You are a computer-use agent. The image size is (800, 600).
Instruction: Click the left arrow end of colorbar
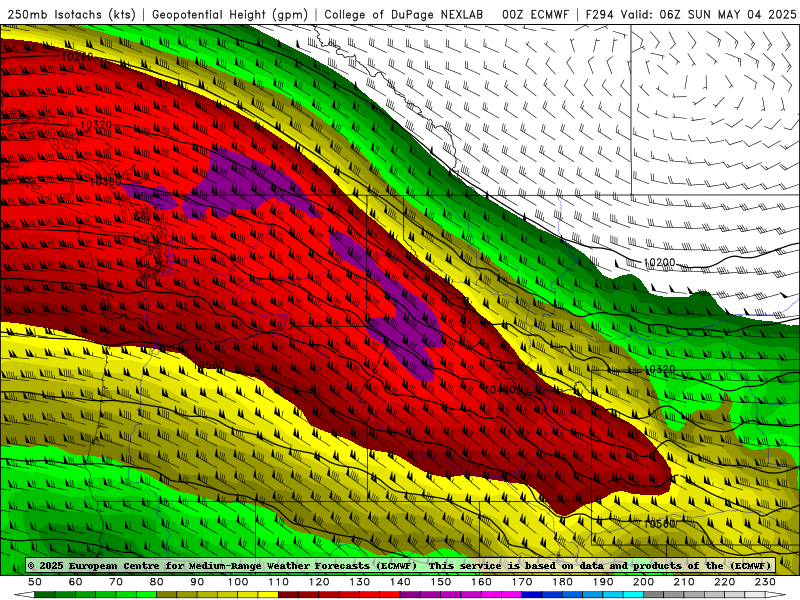[24, 595]
